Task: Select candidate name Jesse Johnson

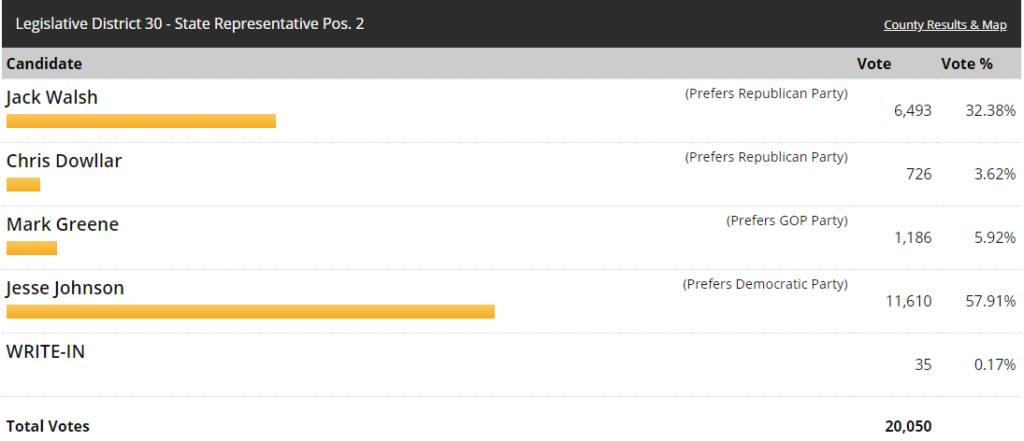Action: pyautogui.click(x=65, y=288)
